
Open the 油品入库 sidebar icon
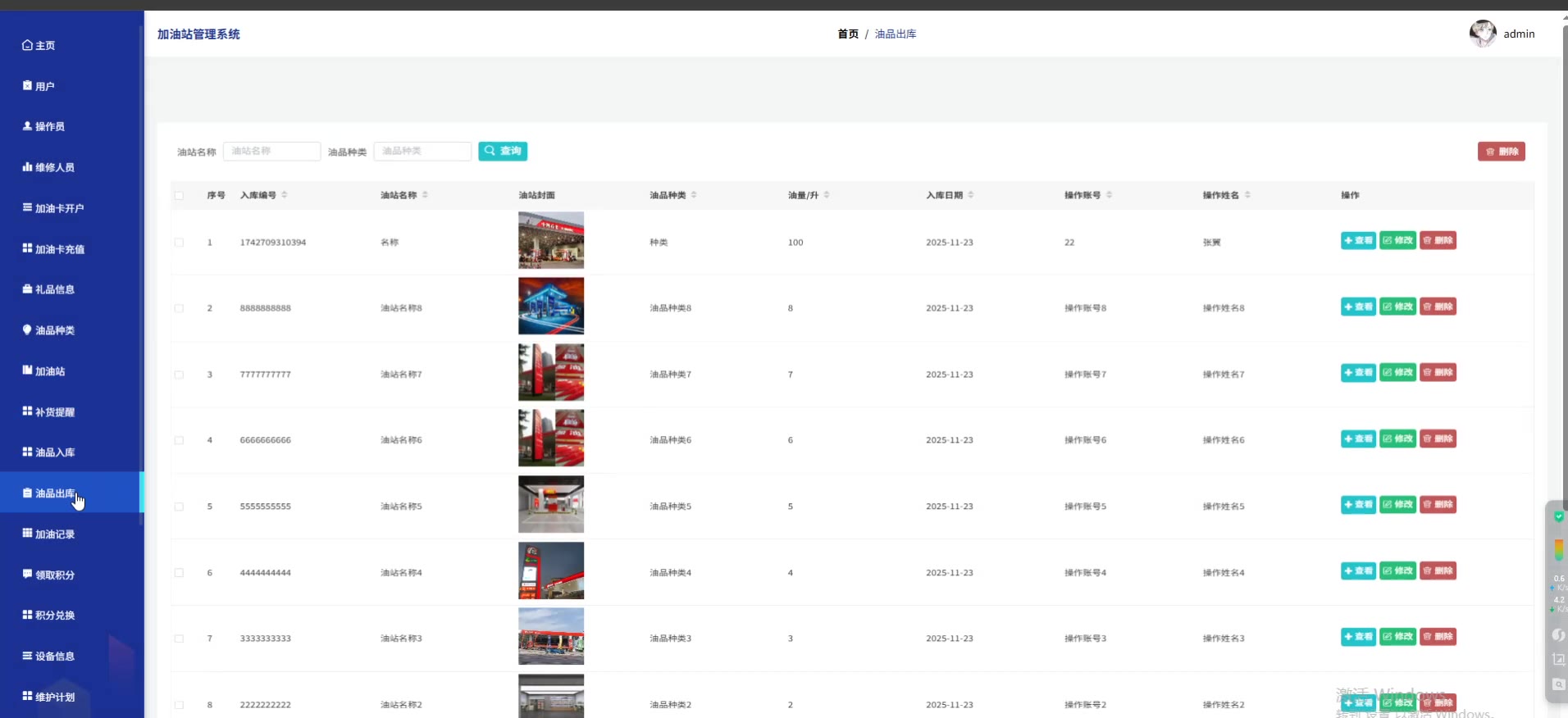coord(27,452)
